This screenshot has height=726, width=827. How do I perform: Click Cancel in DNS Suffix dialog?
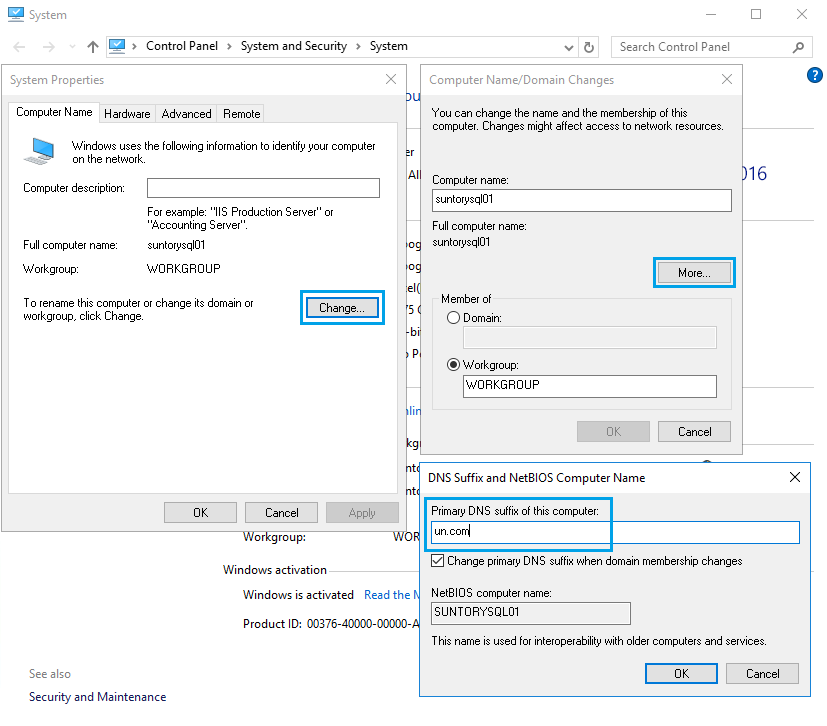click(x=762, y=674)
